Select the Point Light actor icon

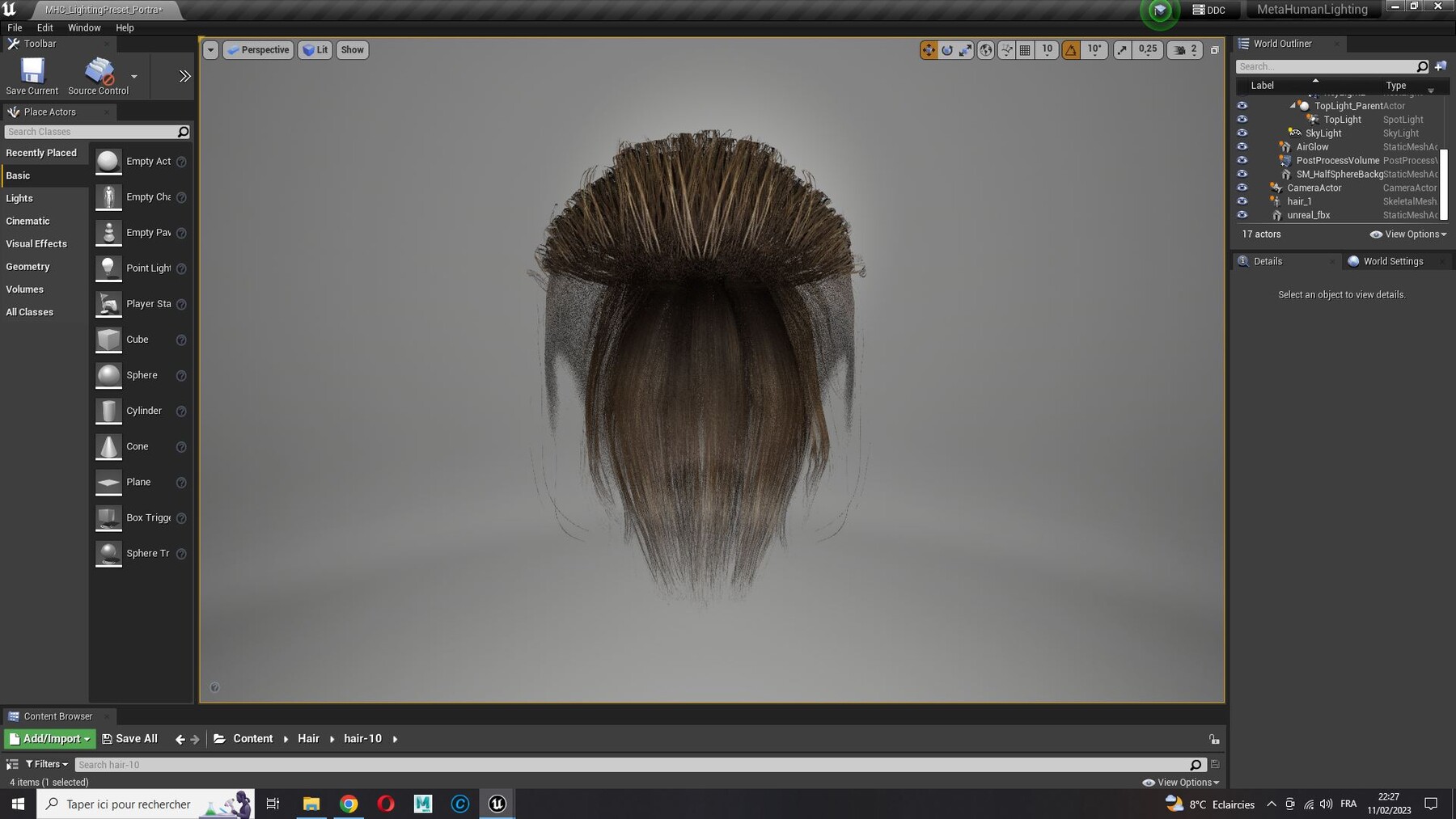[108, 268]
